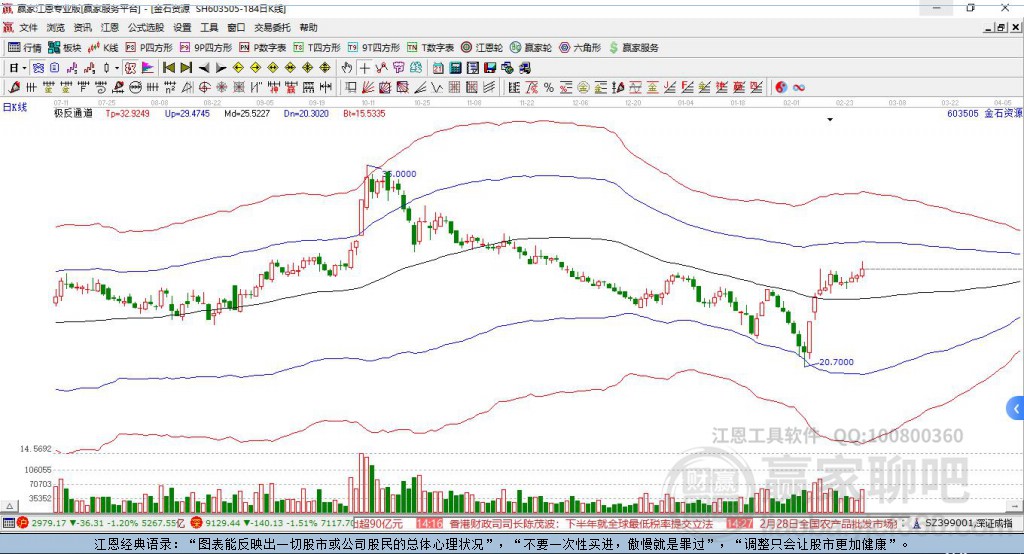Click the calendar date icon in toolbar
This screenshot has width=1024, height=554.
tap(438, 68)
